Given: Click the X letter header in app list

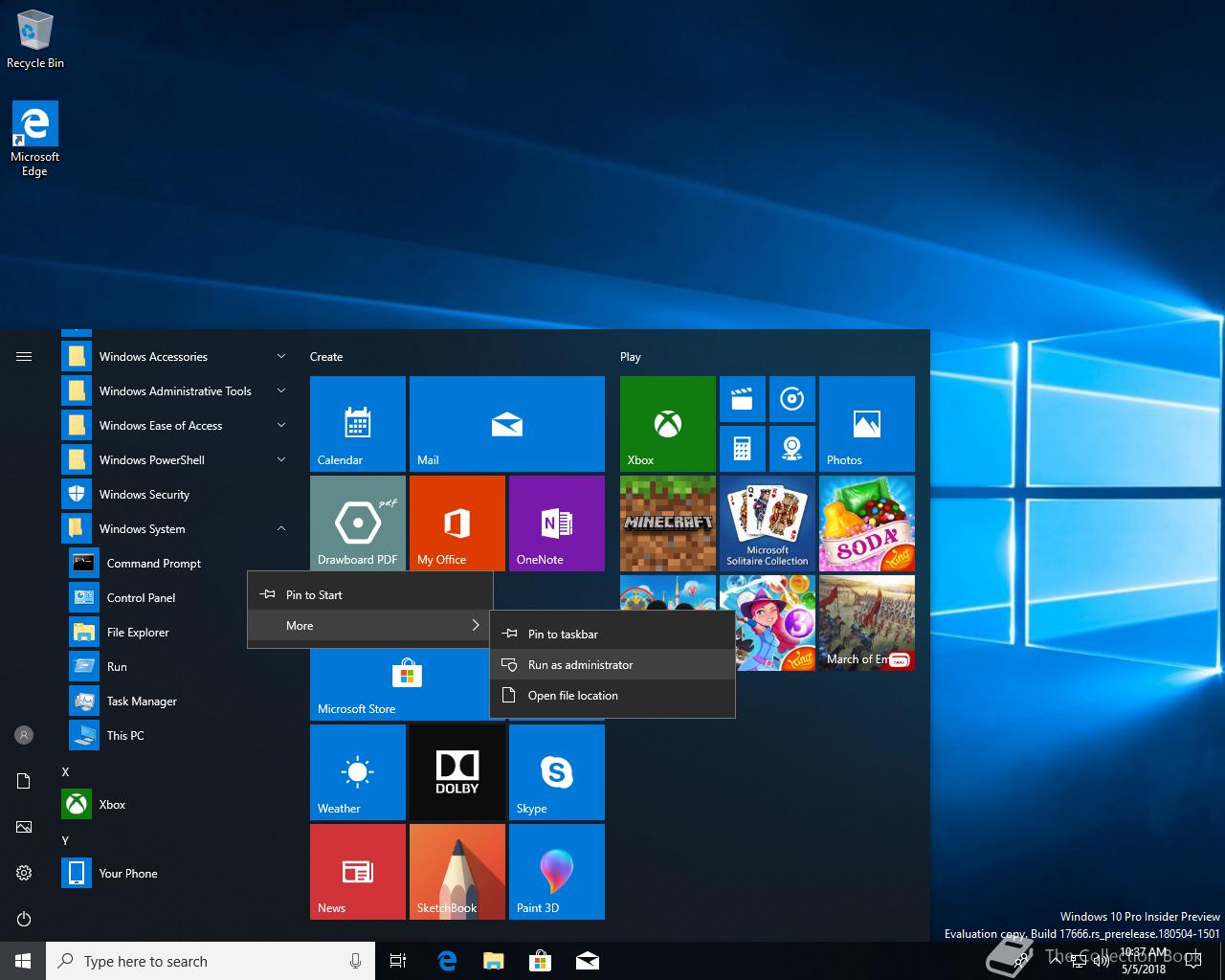Looking at the screenshot, I should pyautogui.click(x=65, y=771).
